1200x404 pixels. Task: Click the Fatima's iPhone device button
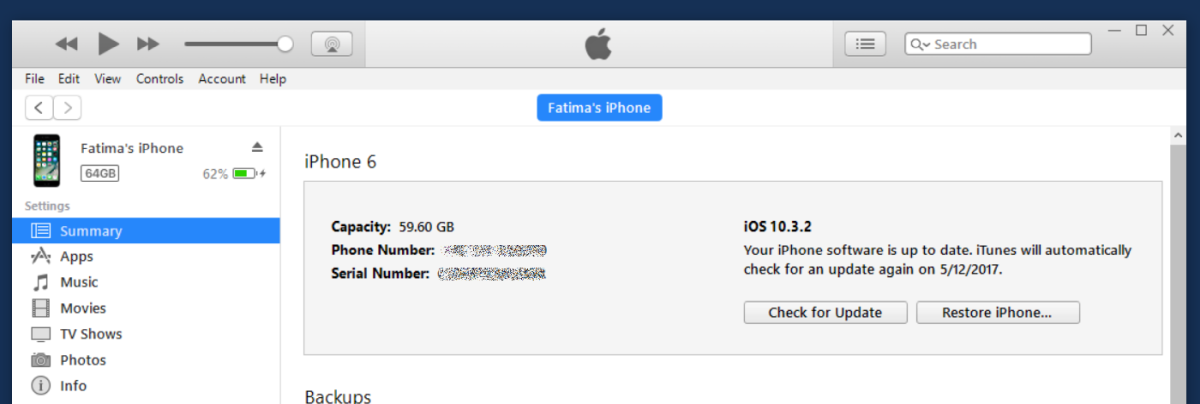click(599, 108)
